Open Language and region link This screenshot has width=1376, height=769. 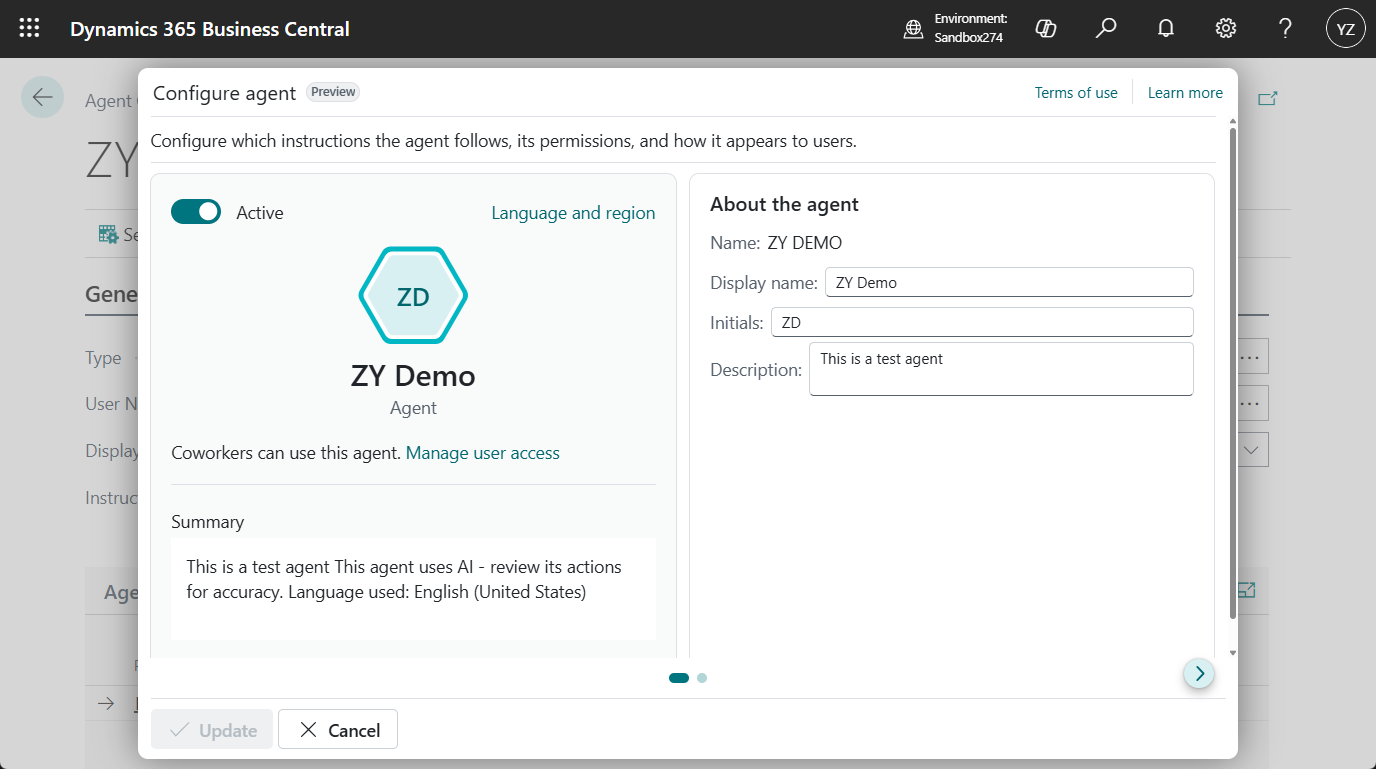coord(573,213)
